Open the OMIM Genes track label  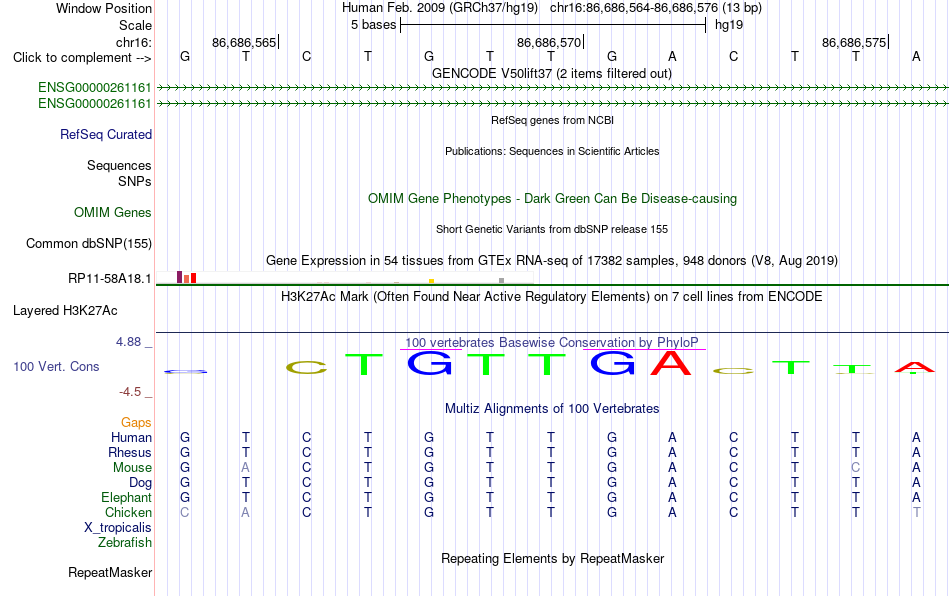[112, 213]
